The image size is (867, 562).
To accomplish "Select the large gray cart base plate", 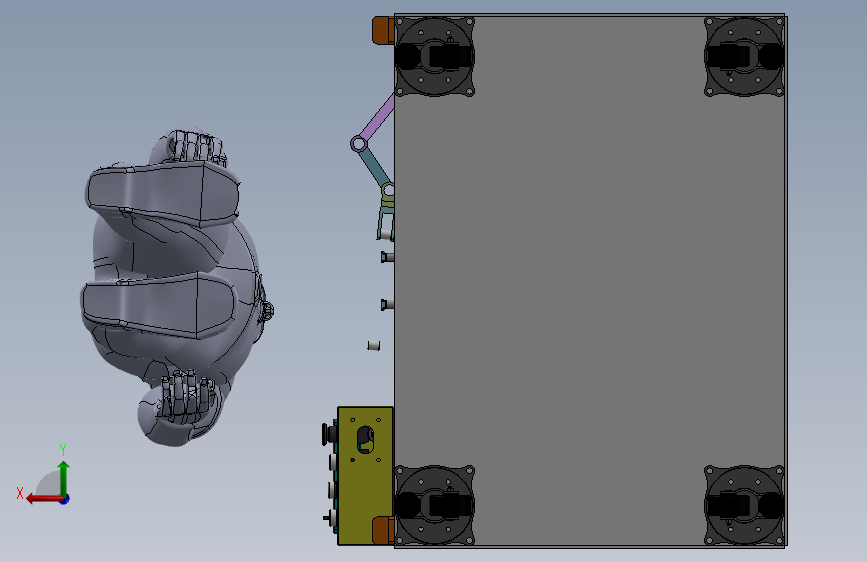I will 589,281.
